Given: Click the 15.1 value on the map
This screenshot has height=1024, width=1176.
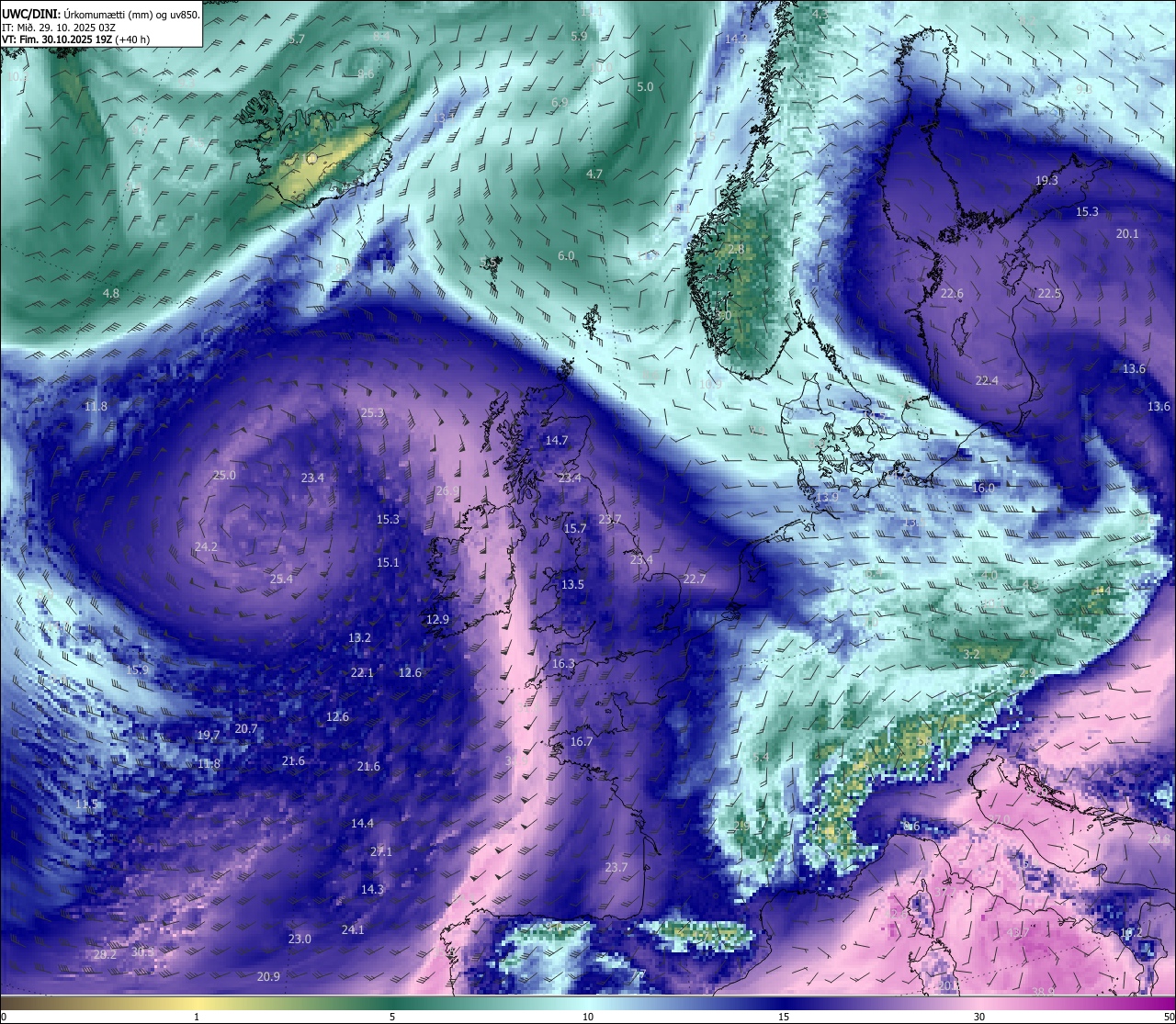Looking at the screenshot, I should pyautogui.click(x=388, y=563).
